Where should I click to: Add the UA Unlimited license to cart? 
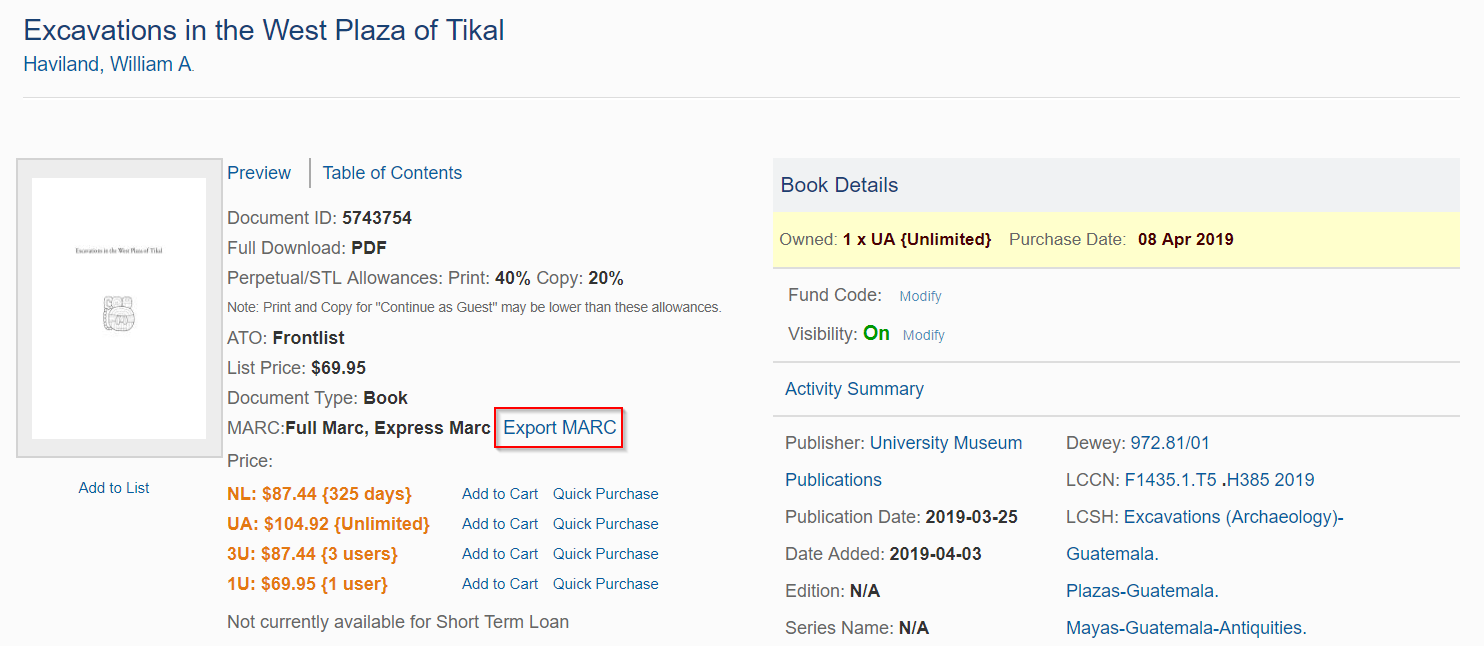click(499, 524)
